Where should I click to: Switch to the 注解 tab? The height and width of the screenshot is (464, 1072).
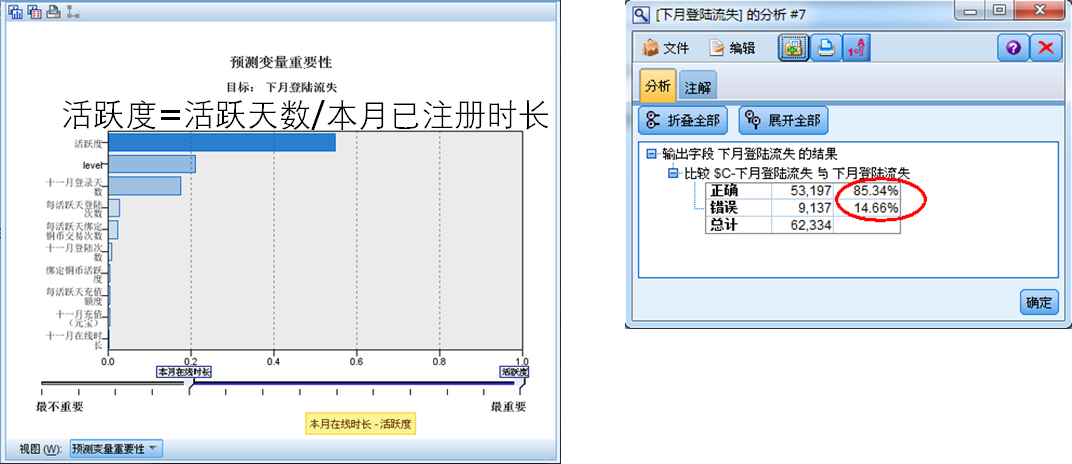pos(697,87)
